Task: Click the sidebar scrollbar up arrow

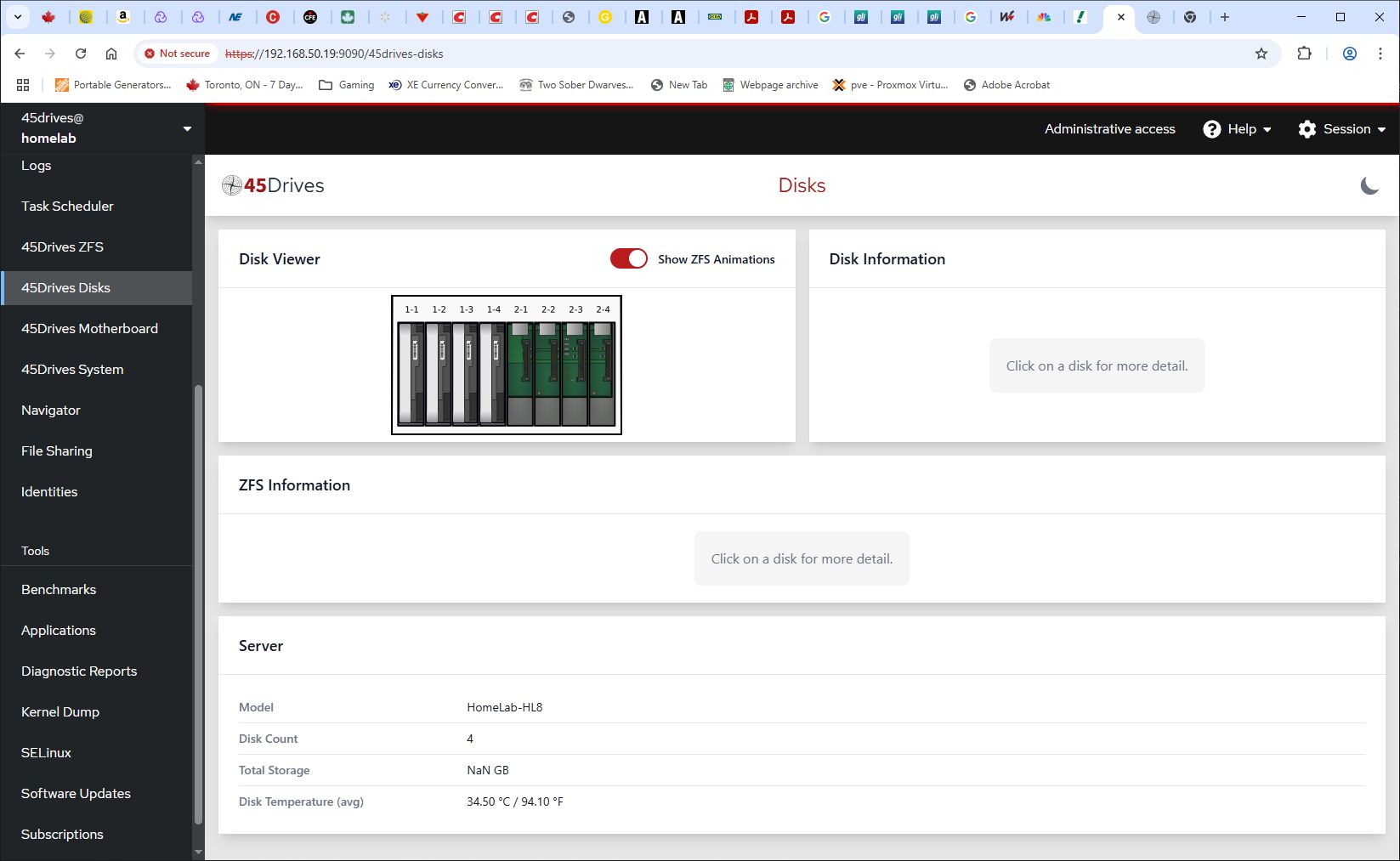Action: [198, 161]
